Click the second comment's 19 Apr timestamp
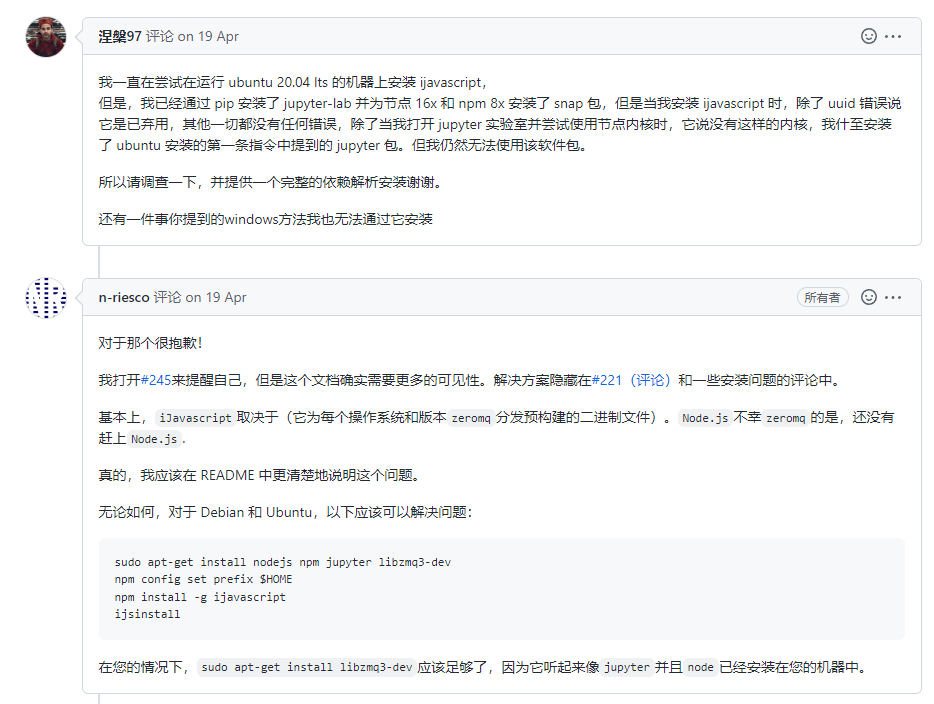This screenshot has height=704, width=934. [x=215, y=297]
